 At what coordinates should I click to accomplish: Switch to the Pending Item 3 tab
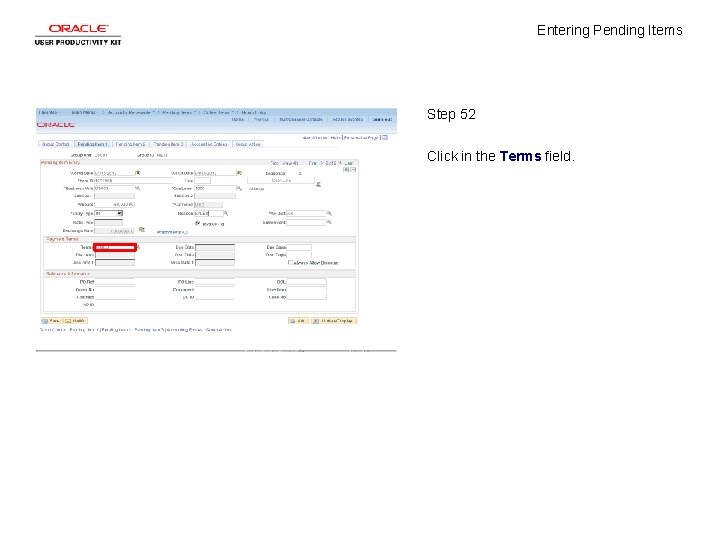click(168, 144)
